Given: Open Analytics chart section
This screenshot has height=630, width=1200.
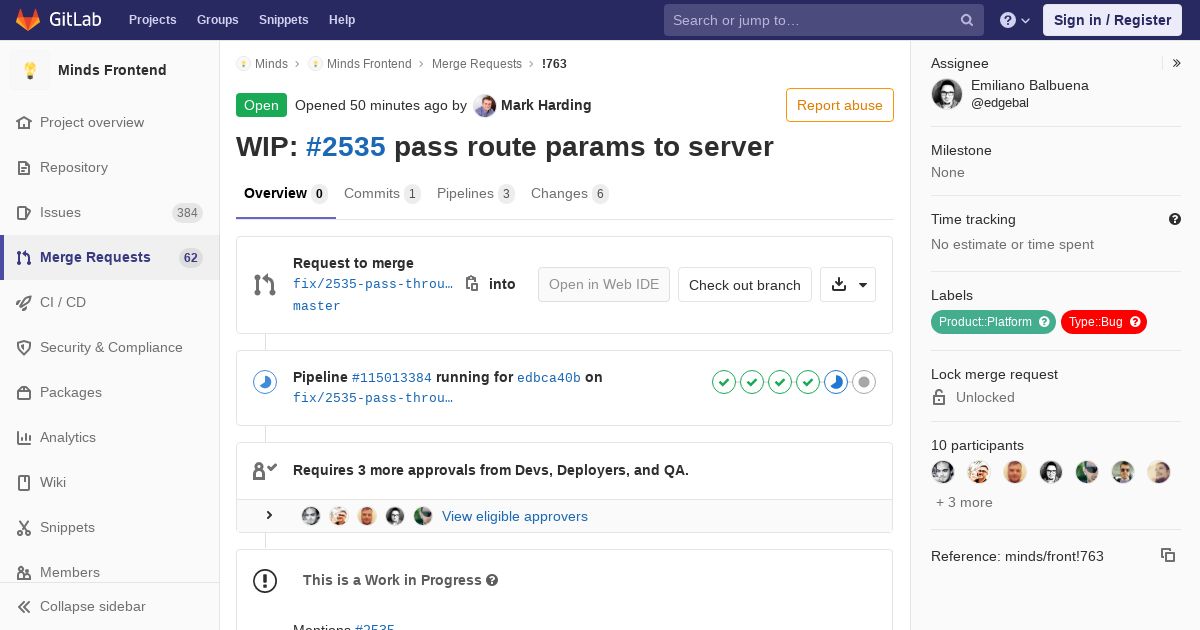Looking at the screenshot, I should pyautogui.click(x=110, y=437).
